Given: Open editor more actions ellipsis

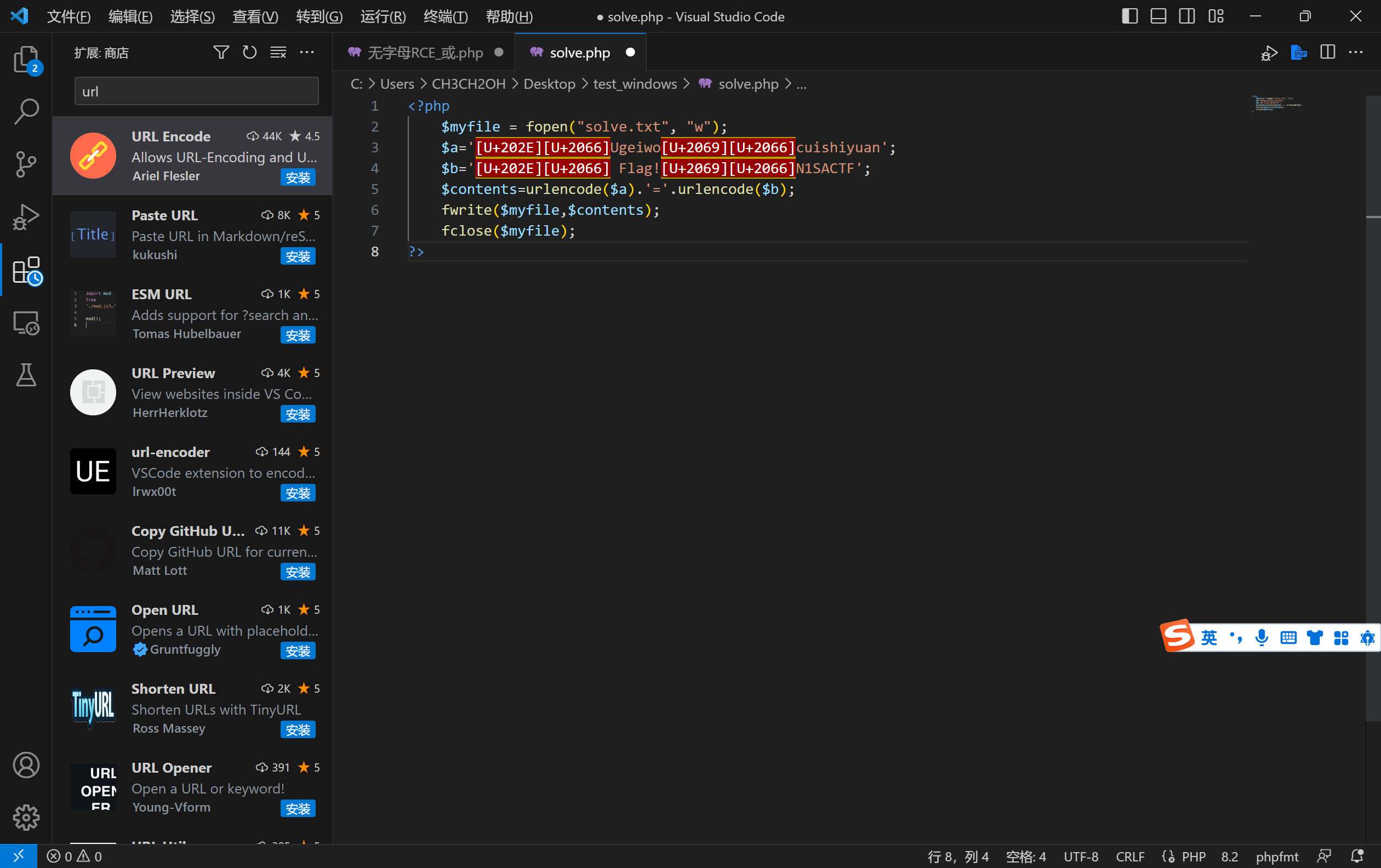Looking at the screenshot, I should [x=1356, y=53].
